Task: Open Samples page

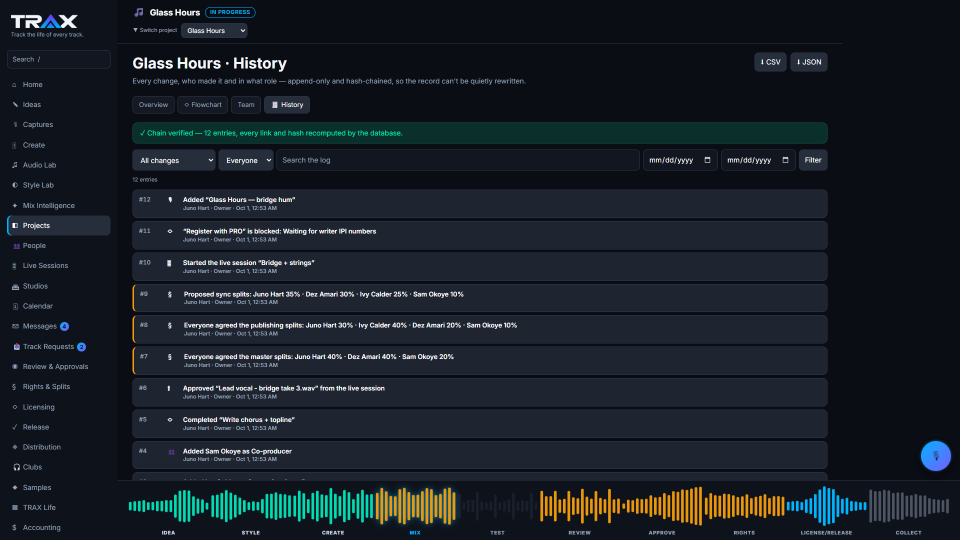Action: point(58,487)
